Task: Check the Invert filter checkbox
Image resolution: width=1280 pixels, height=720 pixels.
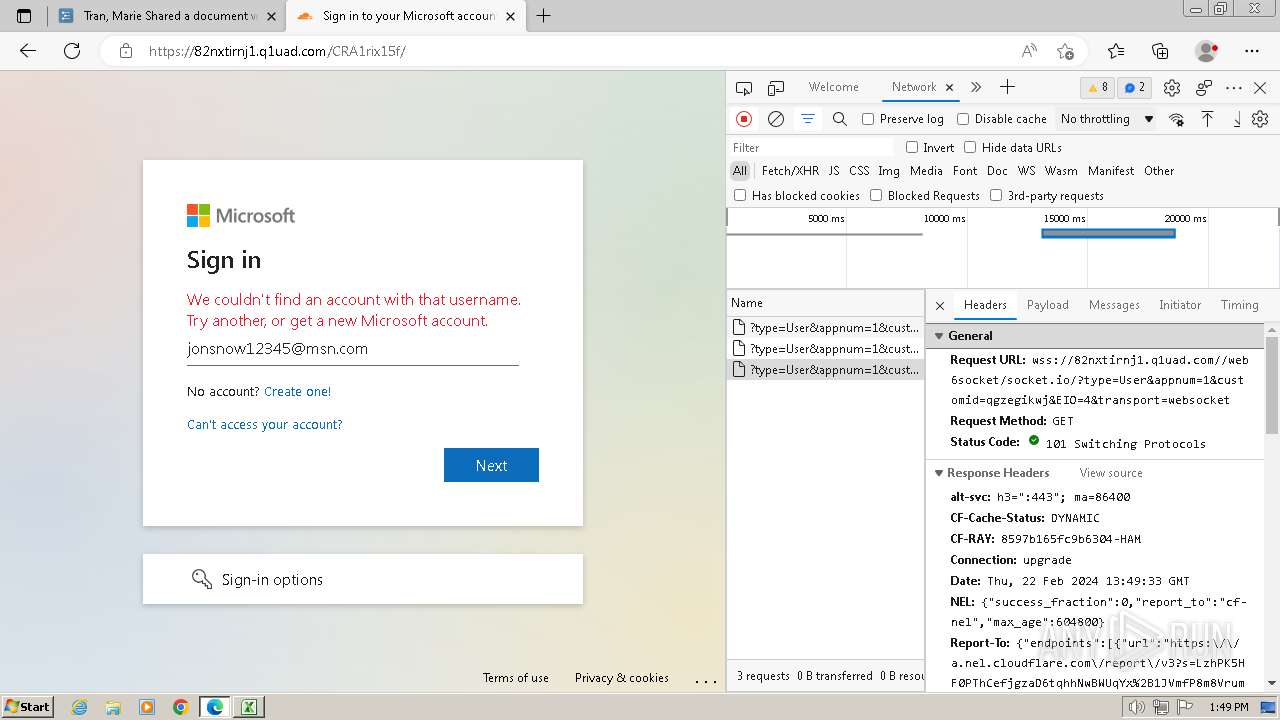Action: pyautogui.click(x=912, y=147)
